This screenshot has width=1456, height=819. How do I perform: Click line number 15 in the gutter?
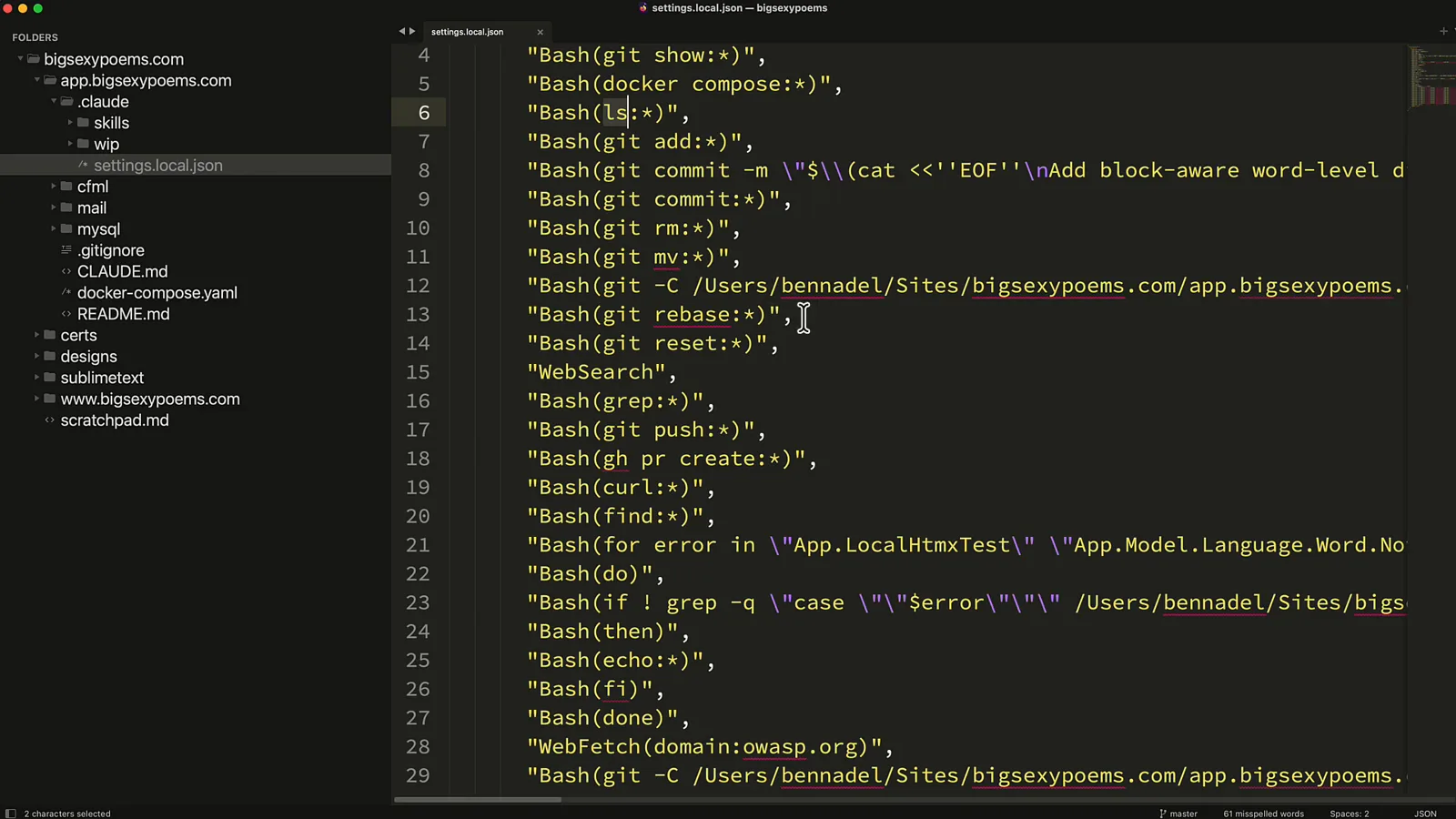pos(418,372)
